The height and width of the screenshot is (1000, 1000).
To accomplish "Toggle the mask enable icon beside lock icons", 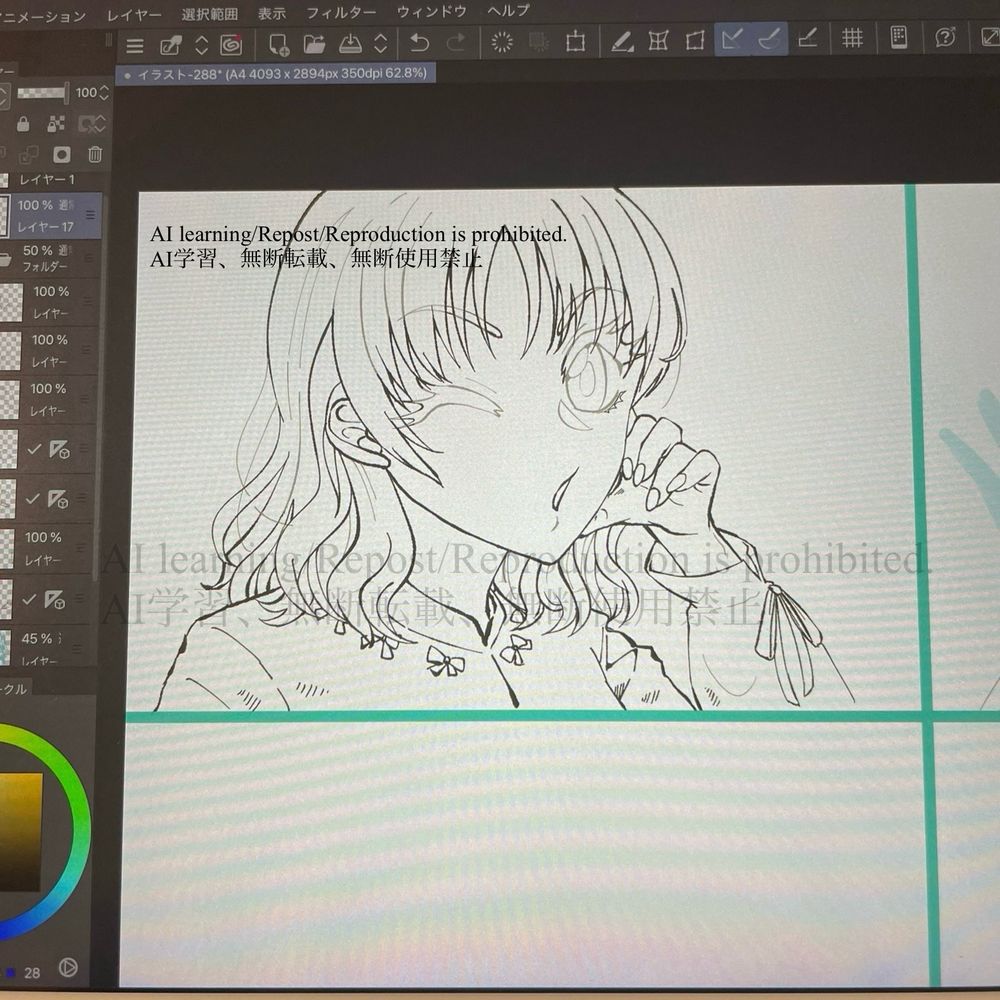I will 87,124.
